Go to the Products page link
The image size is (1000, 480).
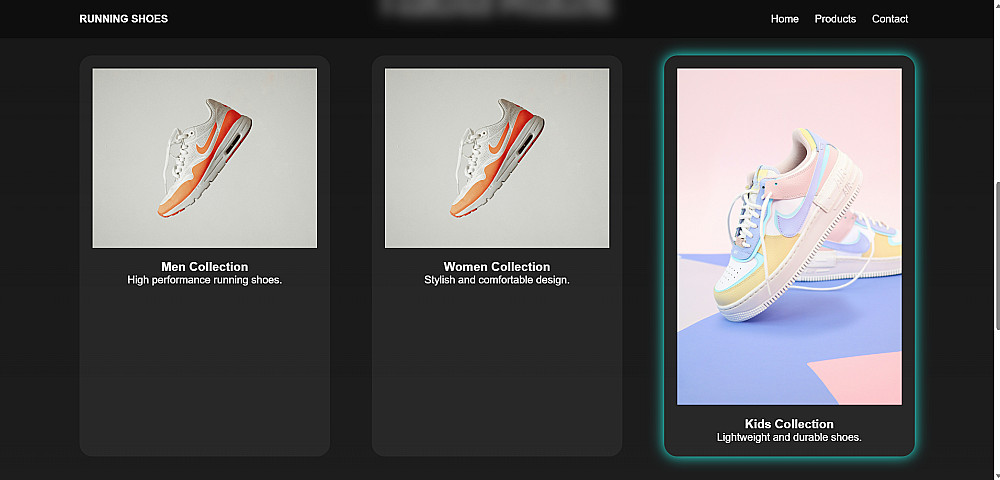click(x=835, y=19)
